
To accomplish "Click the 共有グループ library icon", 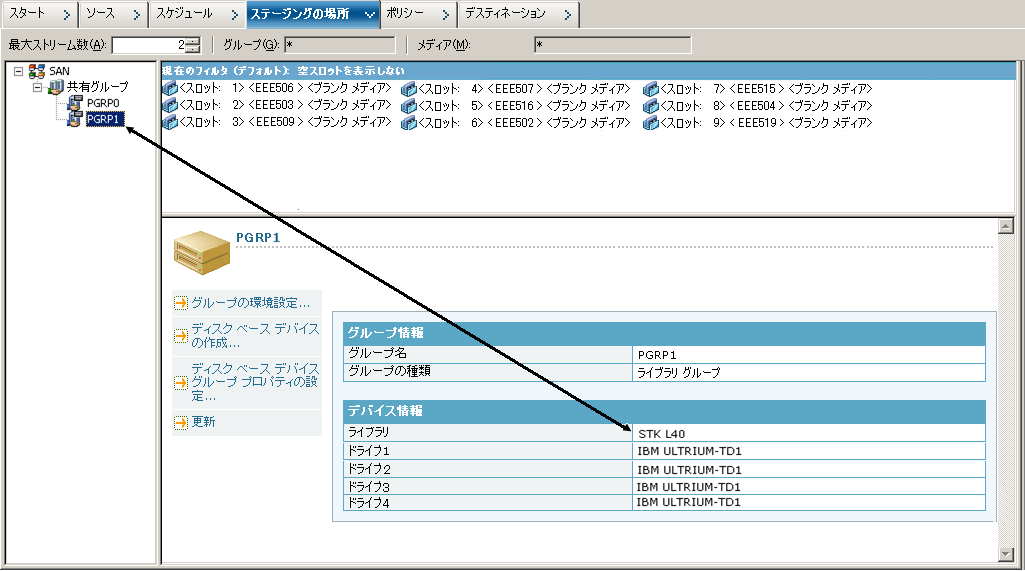I will 56,87.
